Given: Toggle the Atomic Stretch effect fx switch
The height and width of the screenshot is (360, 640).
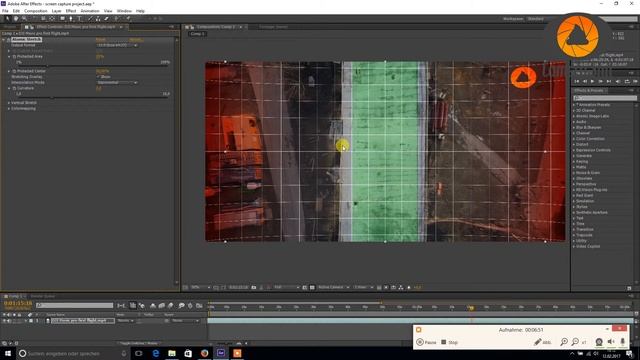Looking at the screenshot, I should click(9, 40).
